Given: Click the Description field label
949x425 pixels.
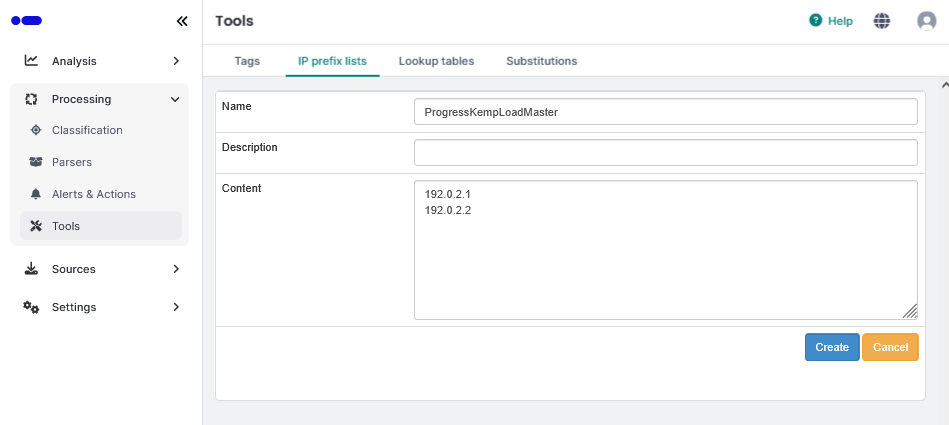Looking at the screenshot, I should [x=250, y=147].
